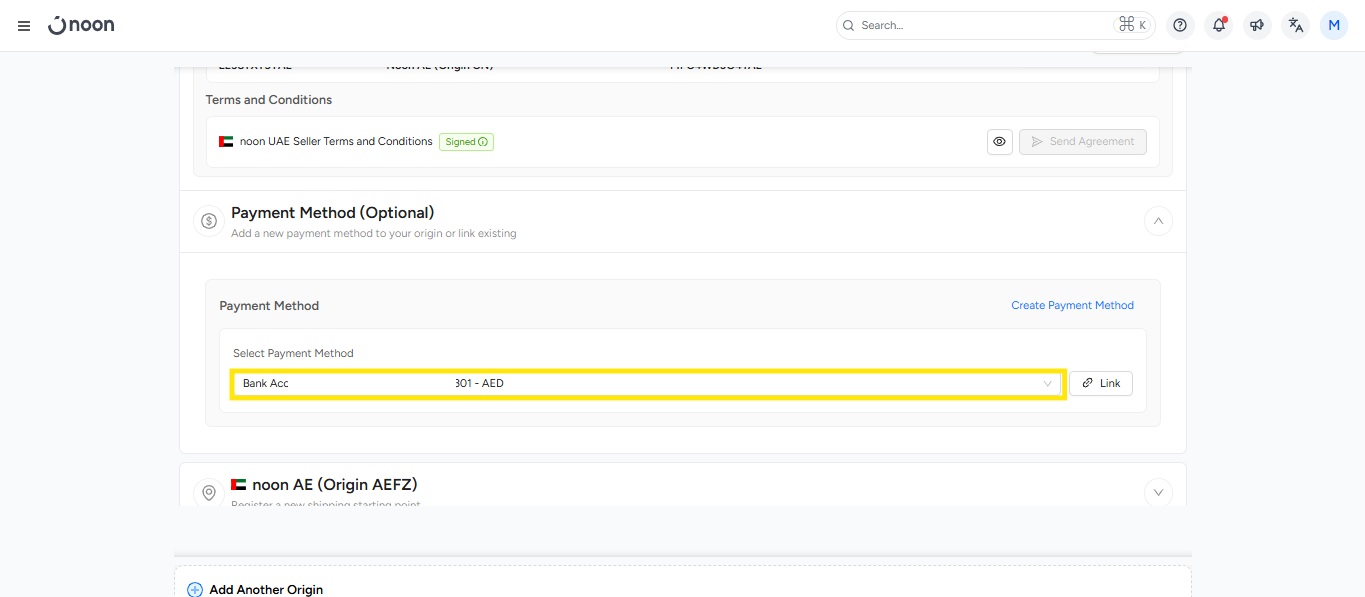View agreement using the eye icon

click(x=999, y=142)
